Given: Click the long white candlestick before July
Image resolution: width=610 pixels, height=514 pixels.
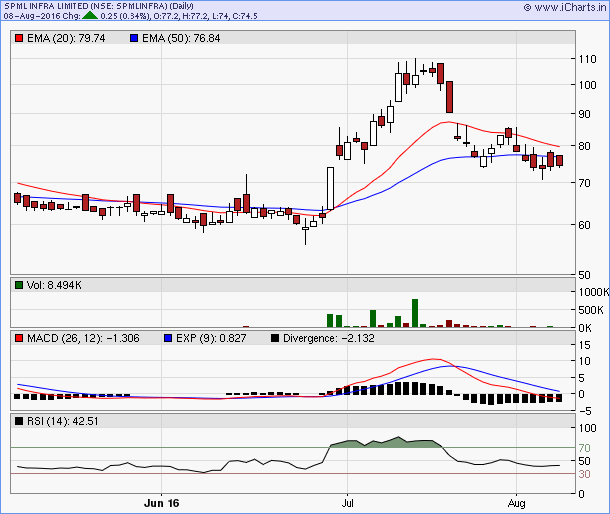Looking at the screenshot, I should click(330, 188).
